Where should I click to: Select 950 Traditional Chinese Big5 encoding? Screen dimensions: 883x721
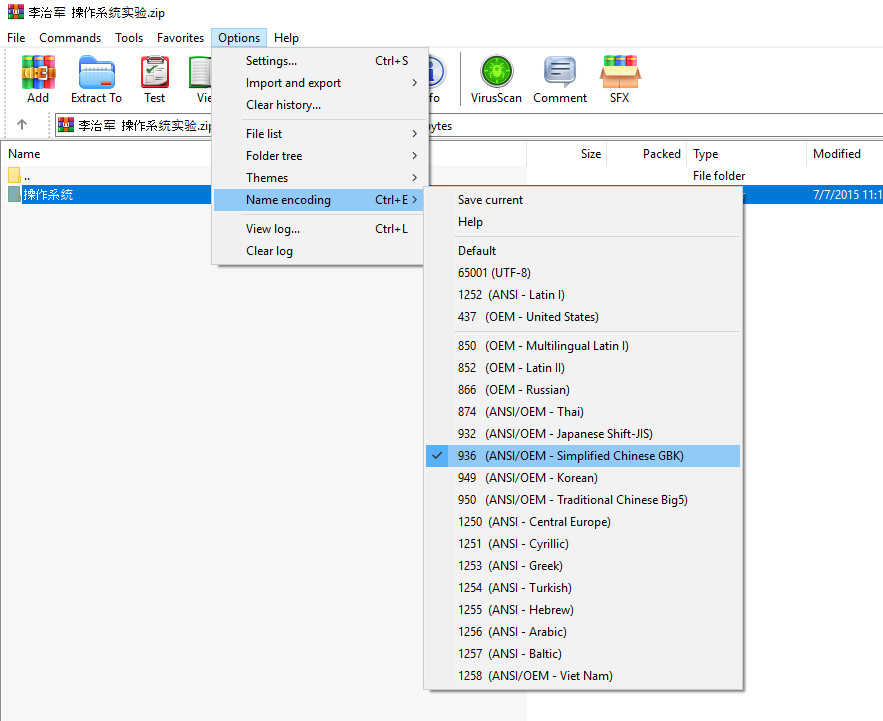(x=583, y=500)
